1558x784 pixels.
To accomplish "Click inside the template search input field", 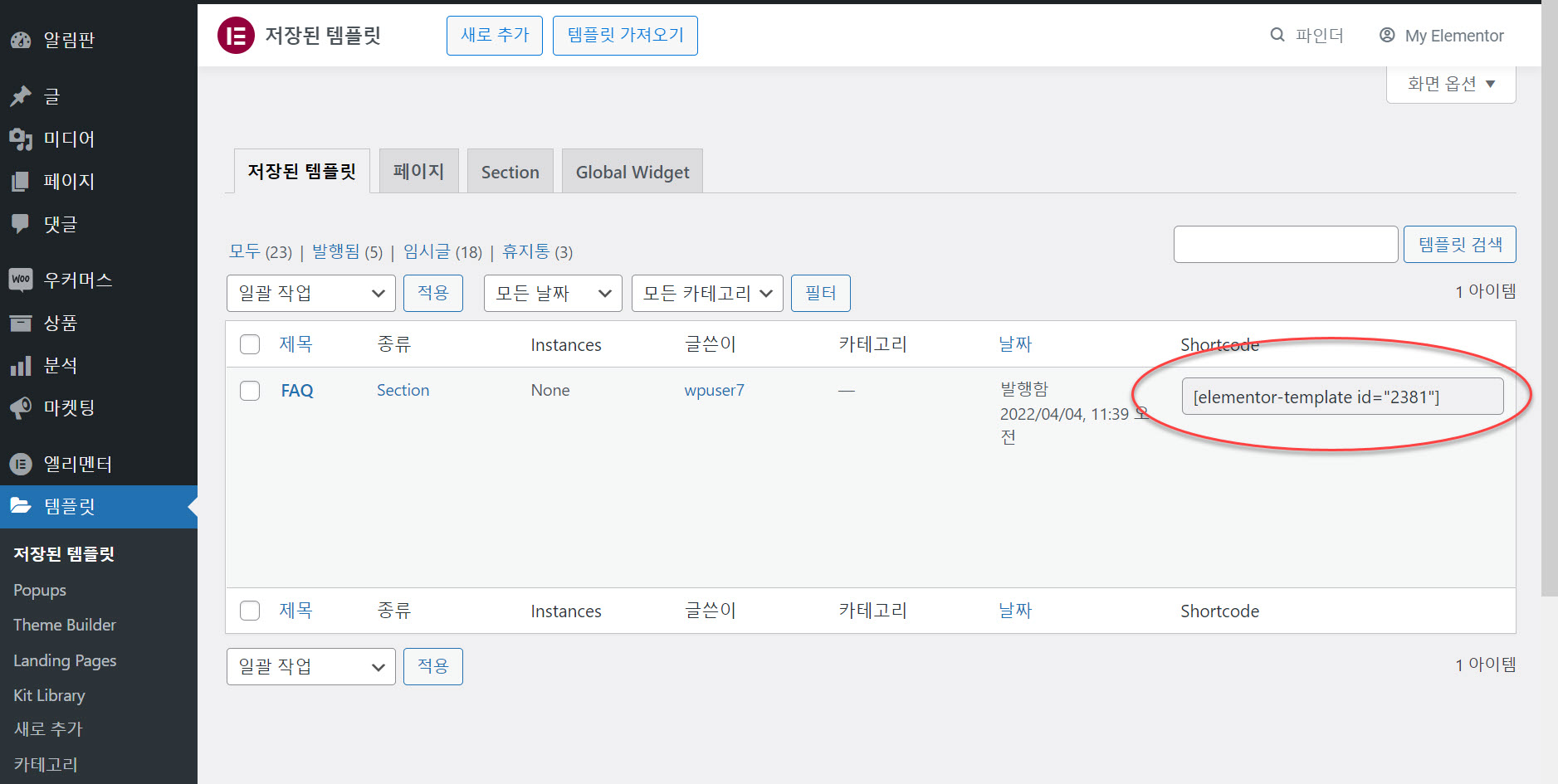I will coord(1285,244).
